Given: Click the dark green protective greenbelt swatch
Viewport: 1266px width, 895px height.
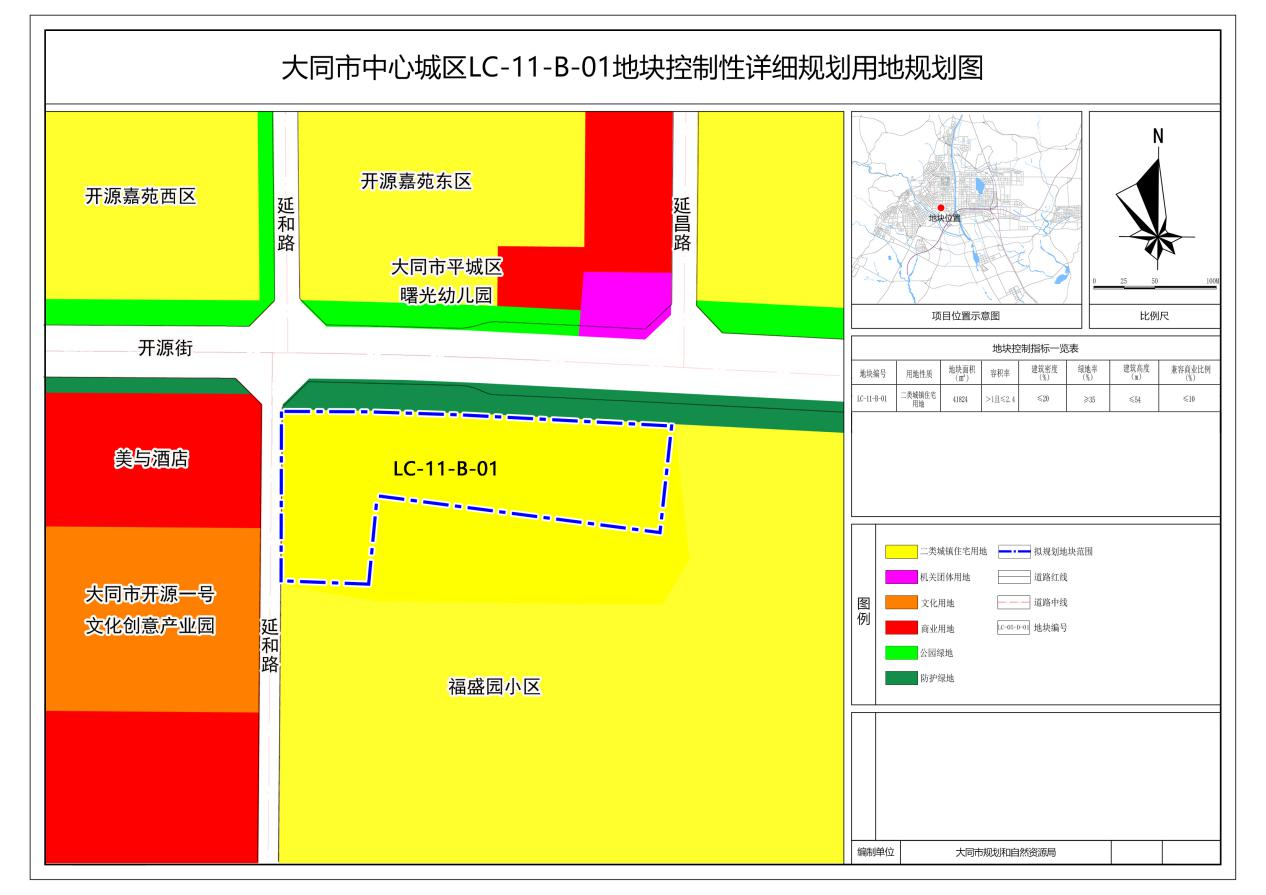Looking at the screenshot, I should point(901,679).
